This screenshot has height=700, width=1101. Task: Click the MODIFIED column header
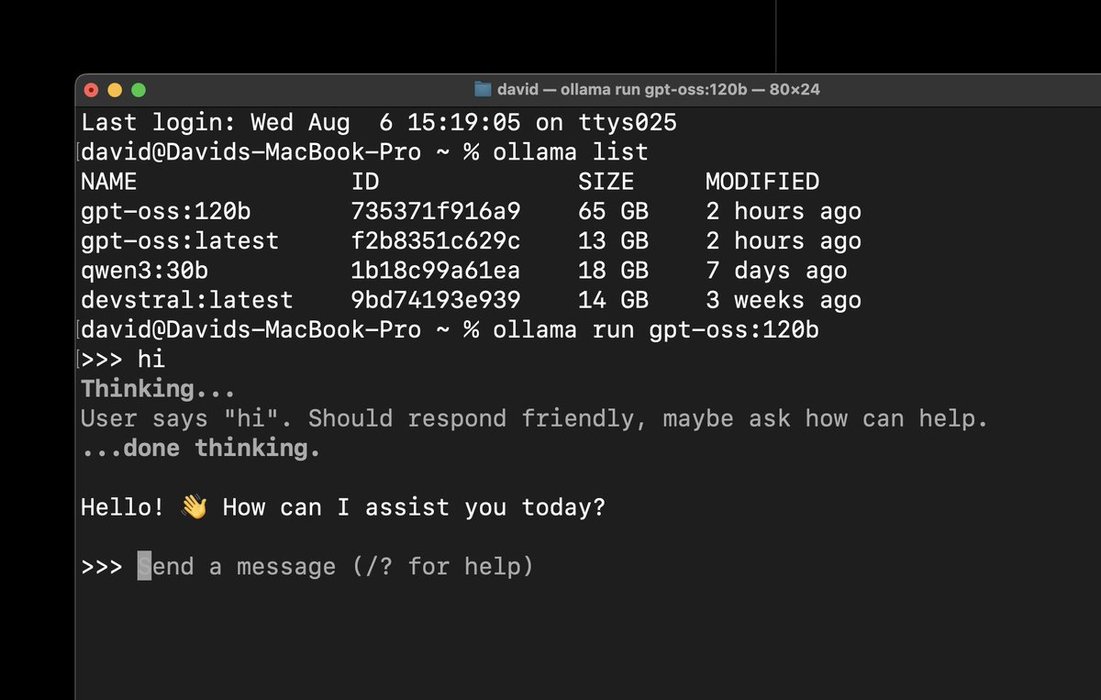762,182
